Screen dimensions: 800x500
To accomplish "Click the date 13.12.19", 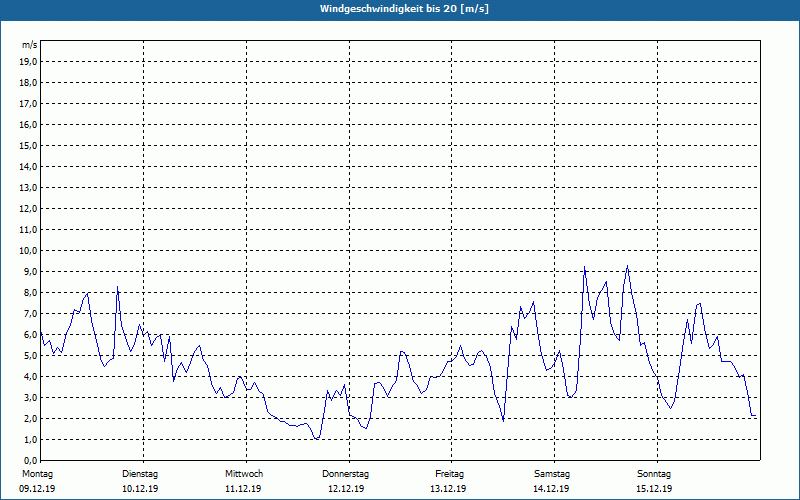I will click(448, 489).
